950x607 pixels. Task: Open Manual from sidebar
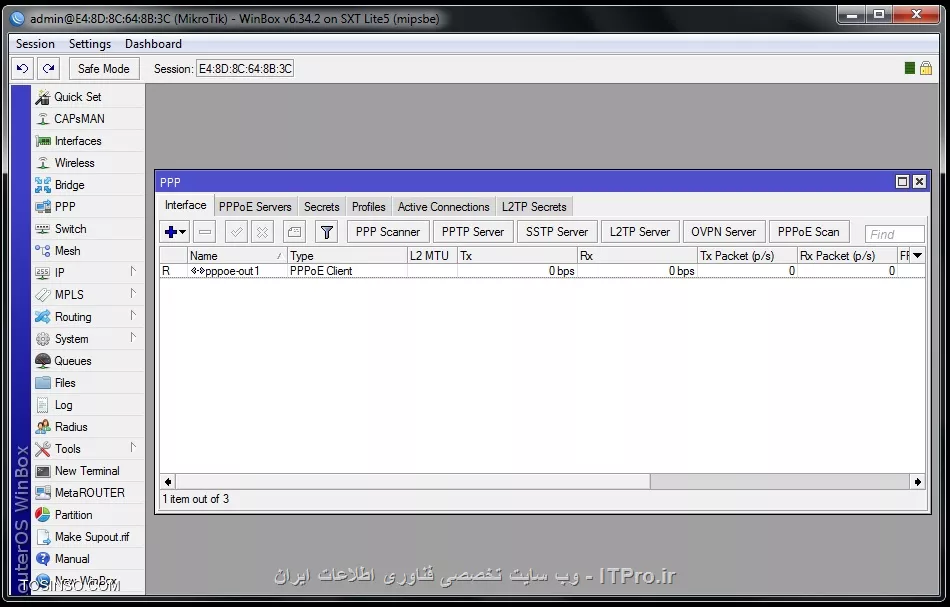coord(88,559)
